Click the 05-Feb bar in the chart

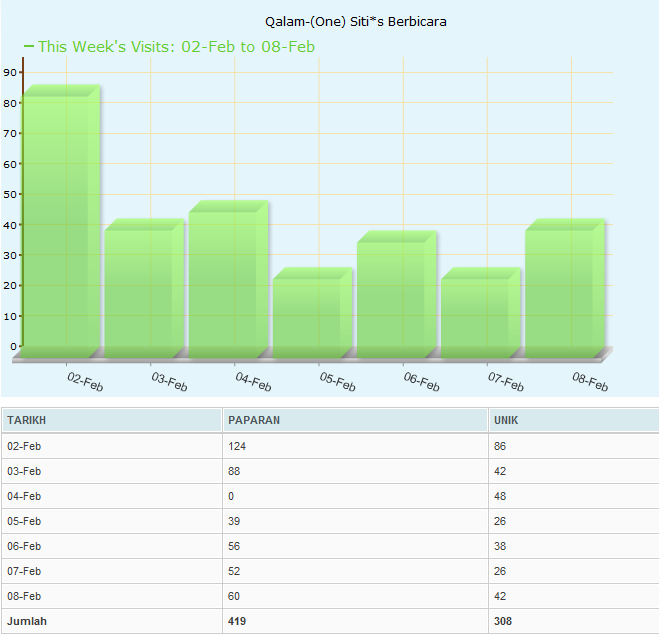312,313
